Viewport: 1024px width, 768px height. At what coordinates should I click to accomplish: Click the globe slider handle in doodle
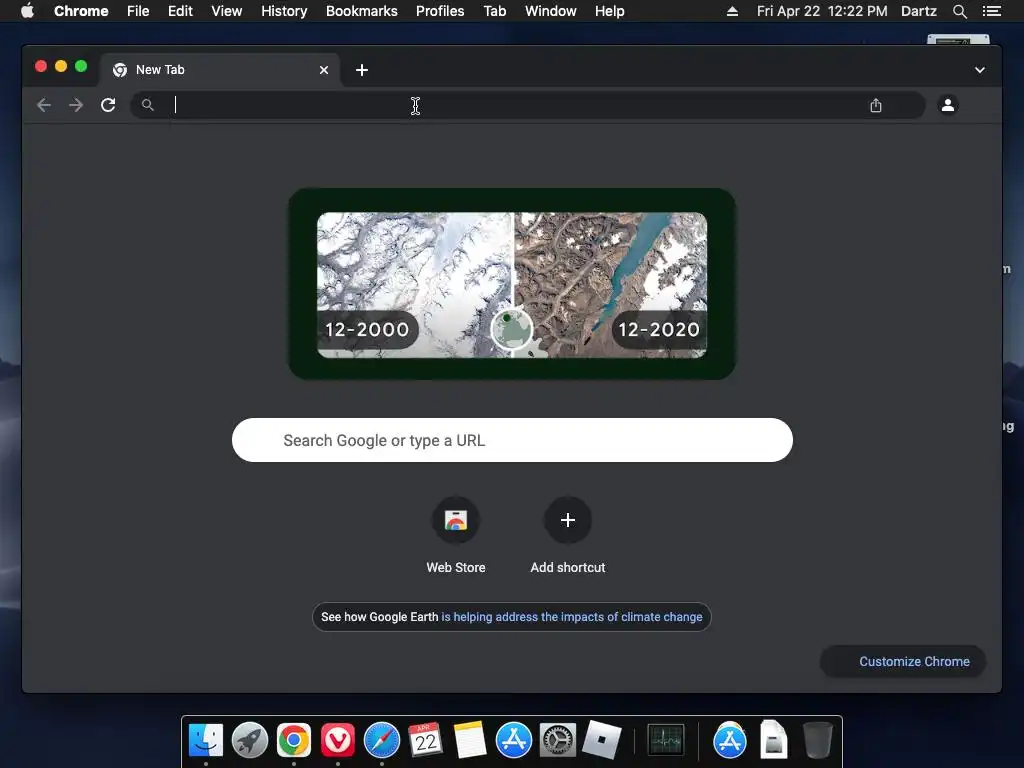point(512,329)
